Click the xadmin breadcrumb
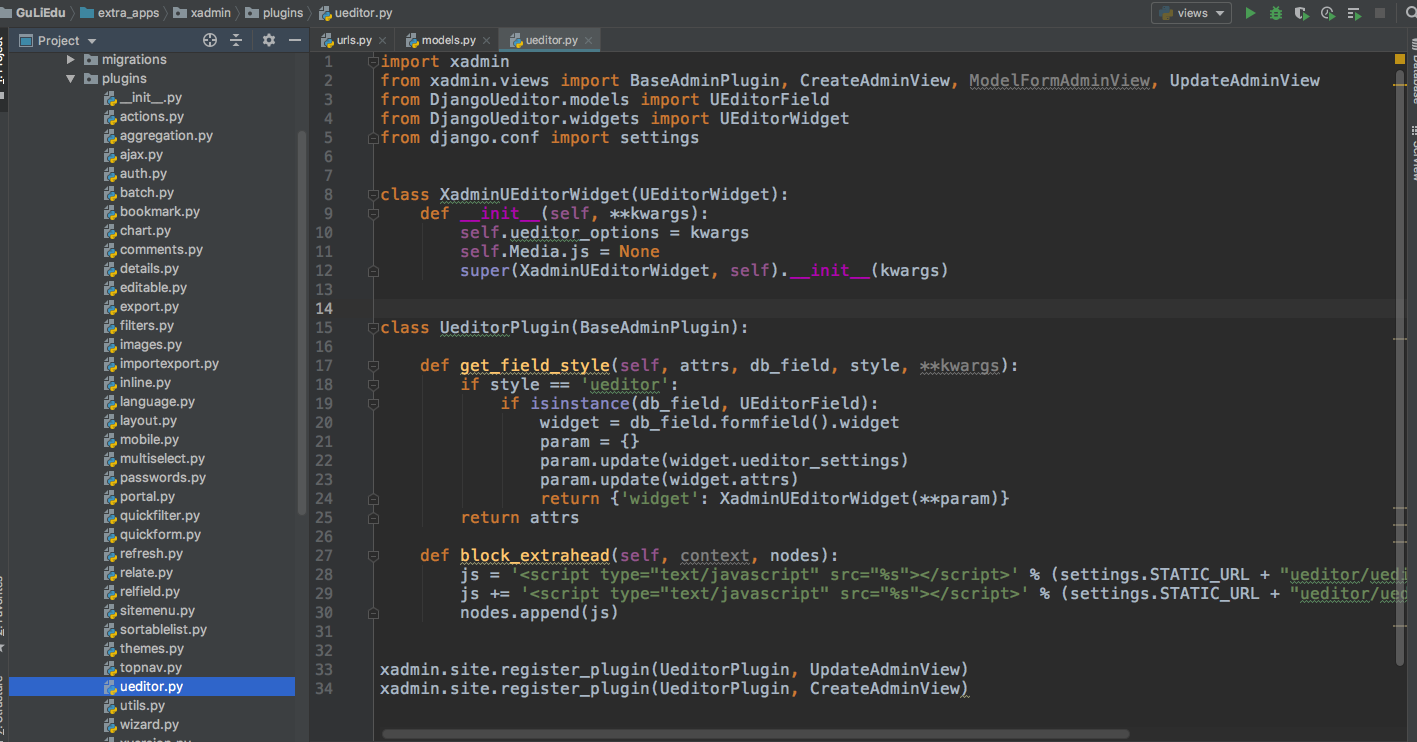The width and height of the screenshot is (1417, 742). pyautogui.click(x=203, y=13)
